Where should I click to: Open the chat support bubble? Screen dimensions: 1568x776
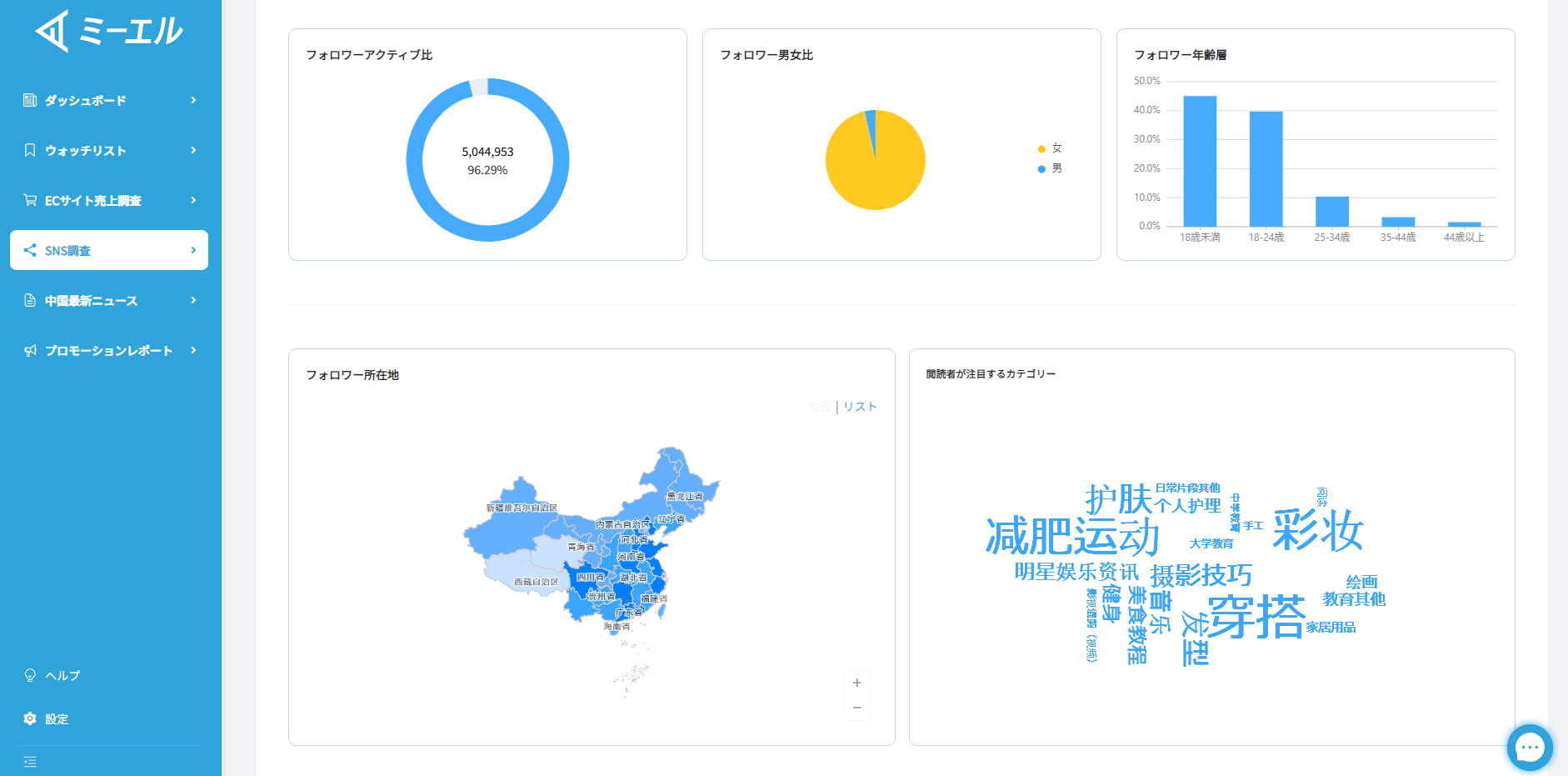(1530, 748)
